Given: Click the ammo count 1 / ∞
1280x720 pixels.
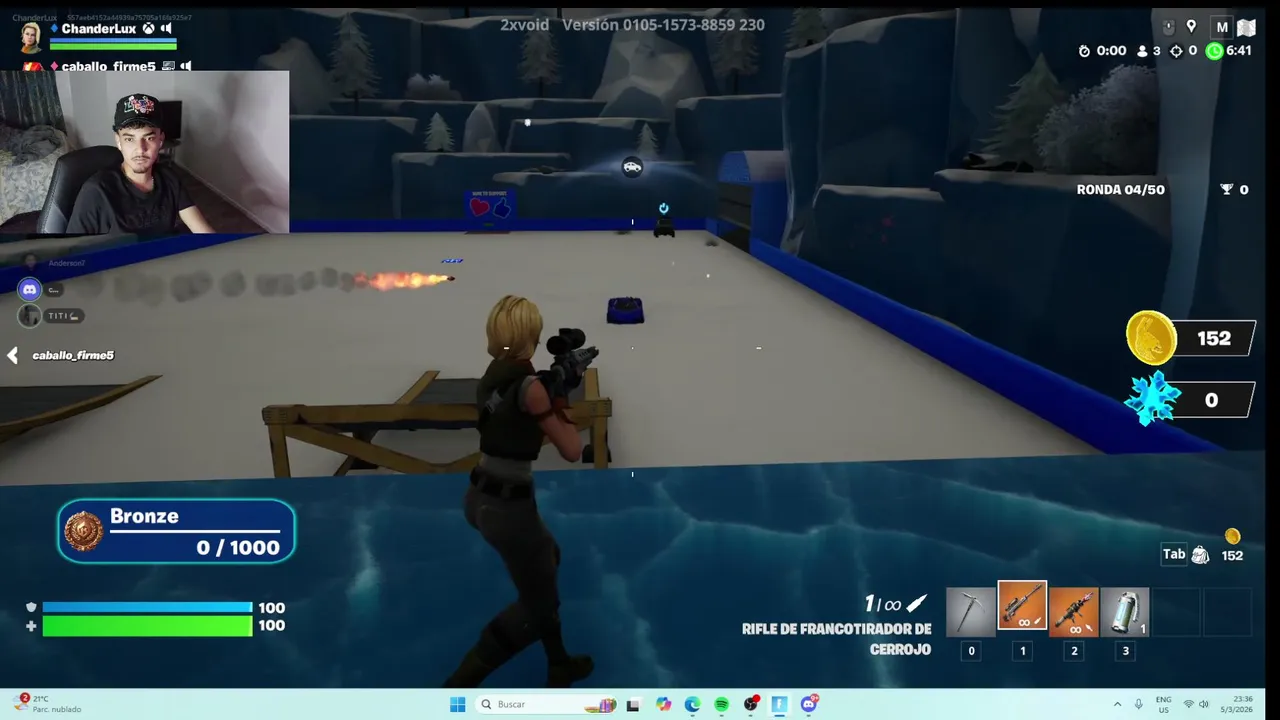Looking at the screenshot, I should pos(894,604).
